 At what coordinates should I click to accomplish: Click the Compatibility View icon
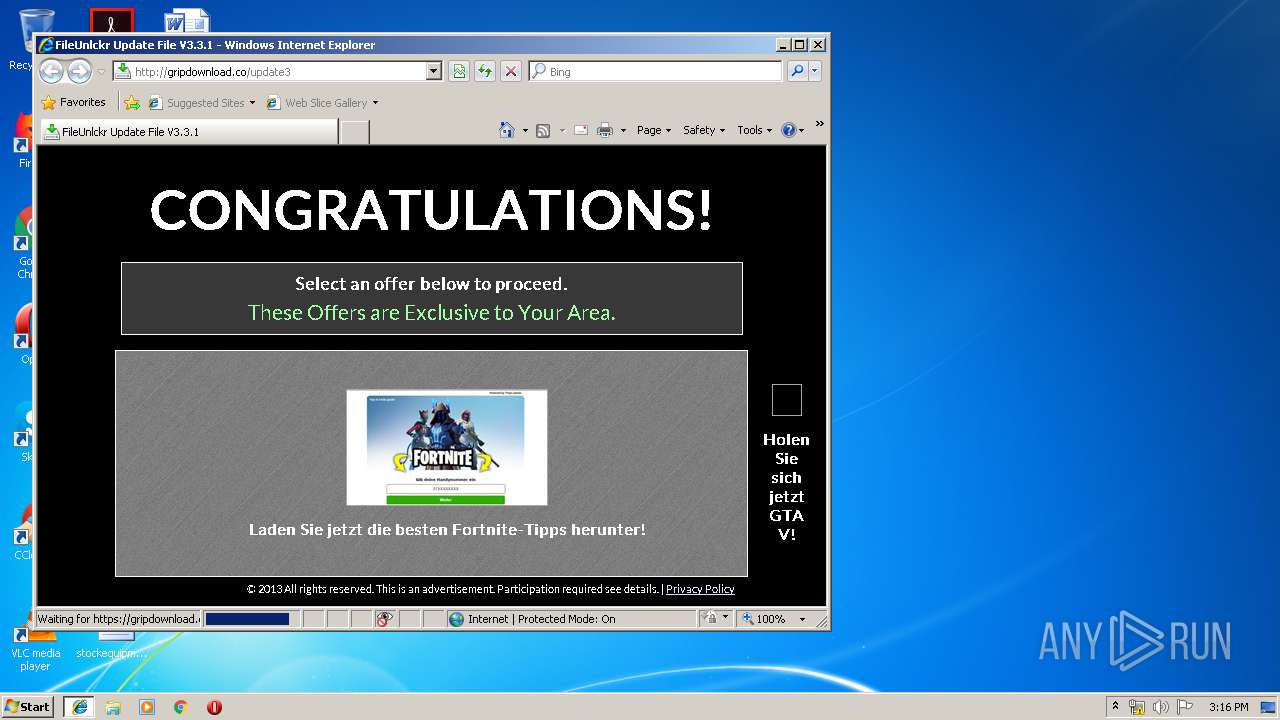coord(459,72)
